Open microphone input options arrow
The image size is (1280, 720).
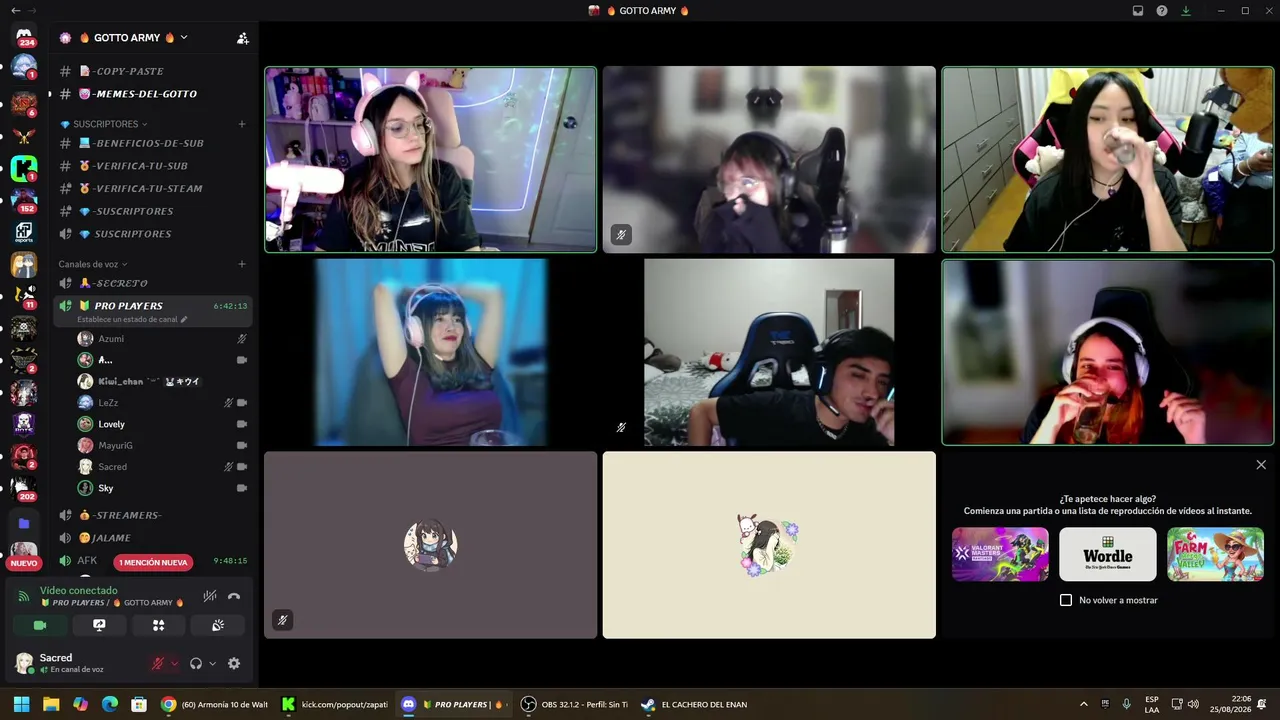[x=174, y=663]
